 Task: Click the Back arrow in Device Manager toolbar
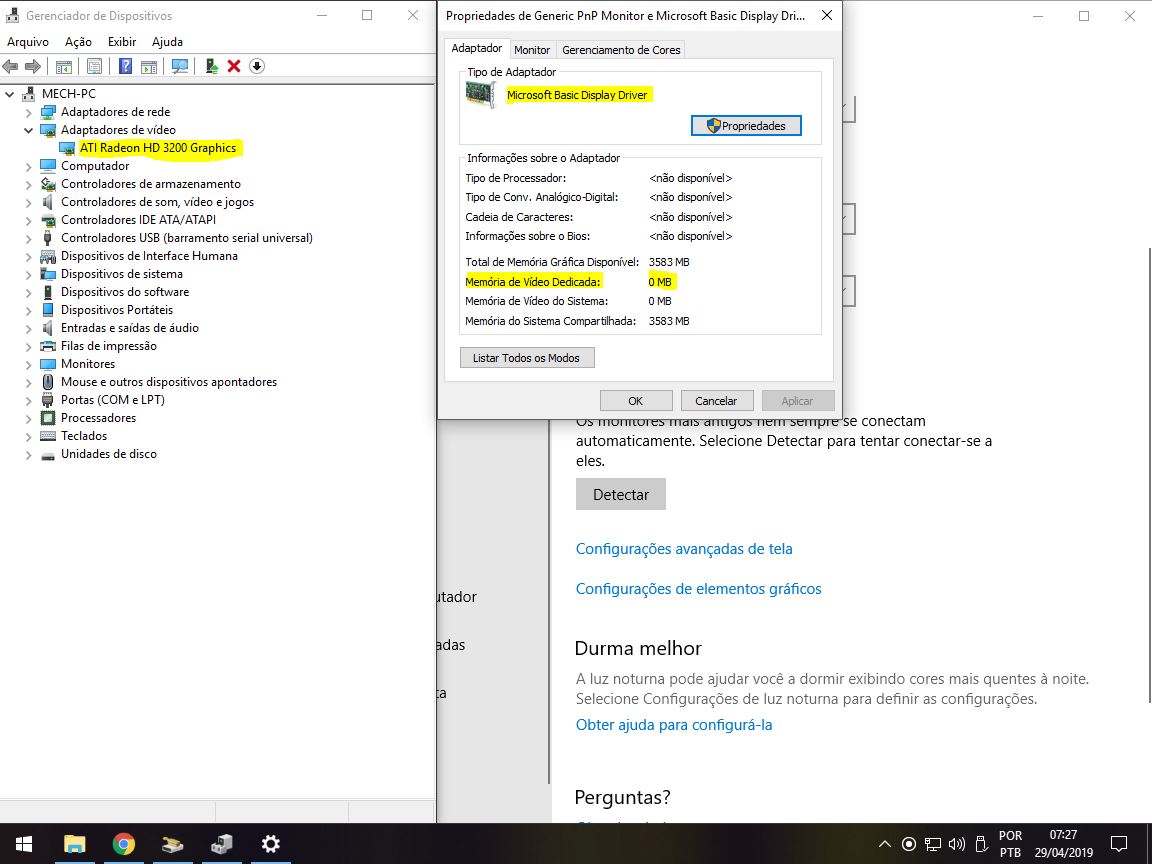[x=10, y=66]
